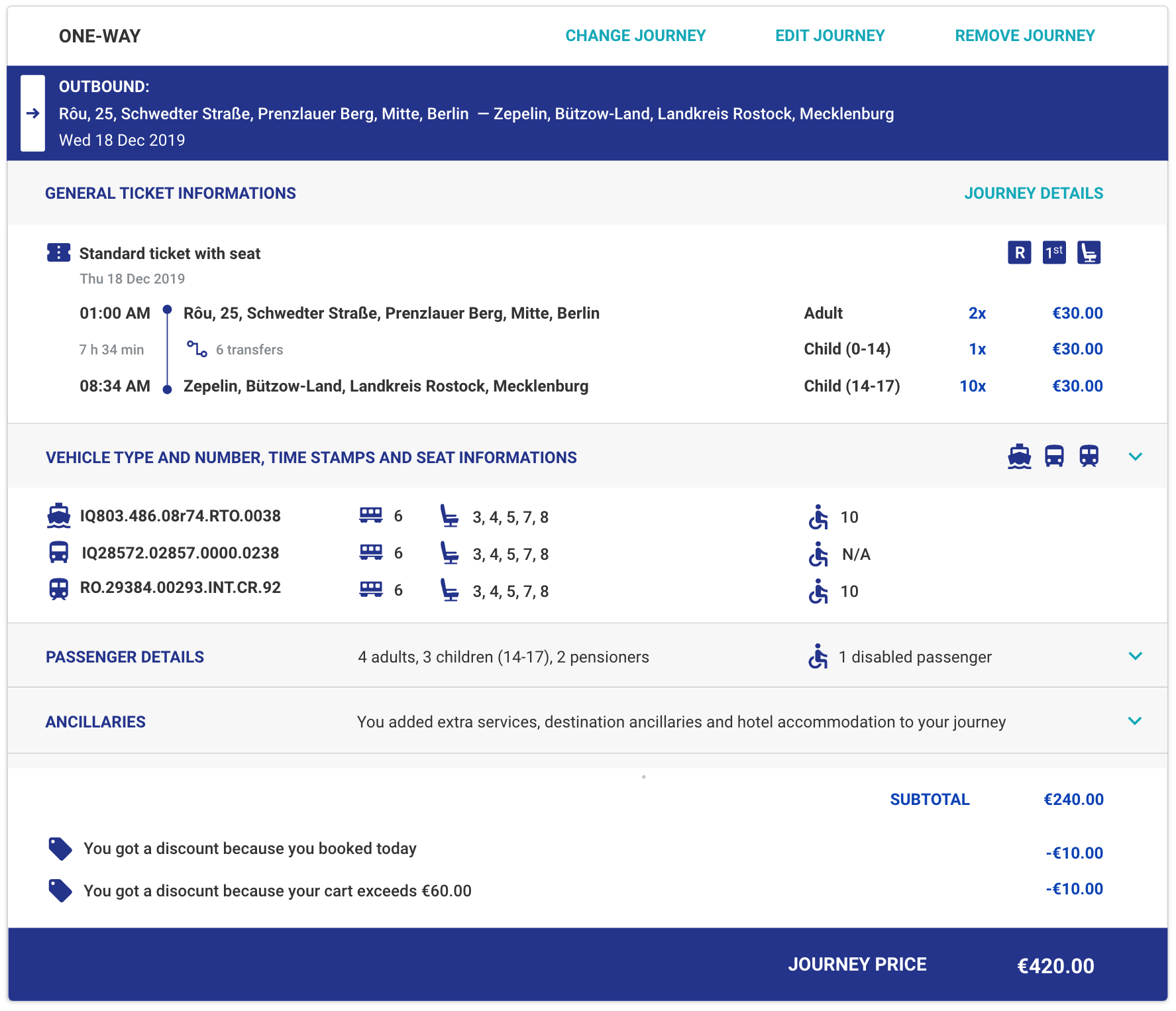Click the Standard ticket with seat title

pyautogui.click(x=170, y=254)
